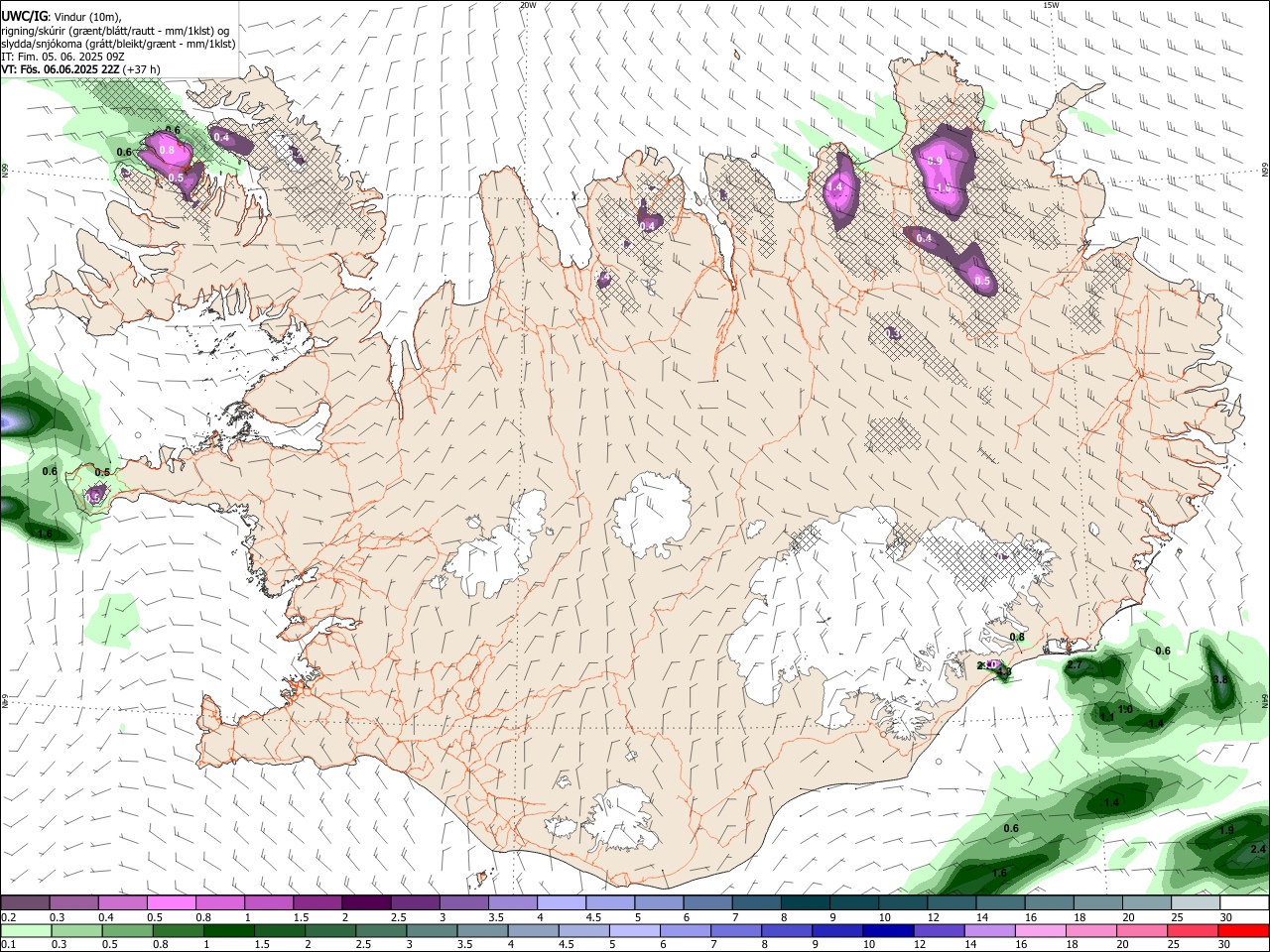This screenshot has width=1270, height=952.
Task: Click the 20W longitude label
Action: coord(528,5)
